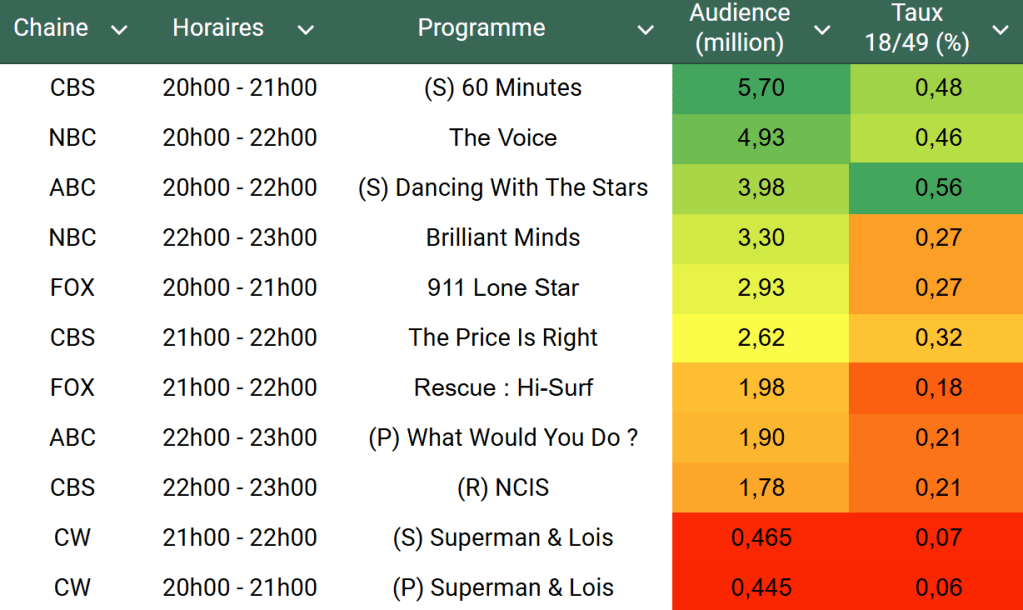Viewport: 1023px width, 610px height.
Task: Select the 0,56 rating cell
Action: pos(938,188)
